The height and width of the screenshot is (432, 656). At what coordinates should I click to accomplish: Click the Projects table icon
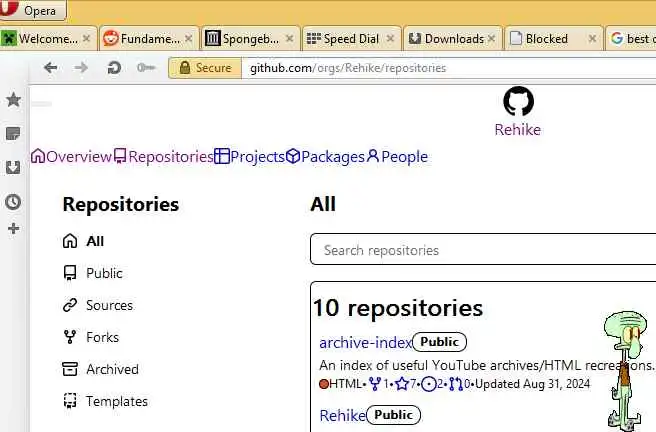222,156
